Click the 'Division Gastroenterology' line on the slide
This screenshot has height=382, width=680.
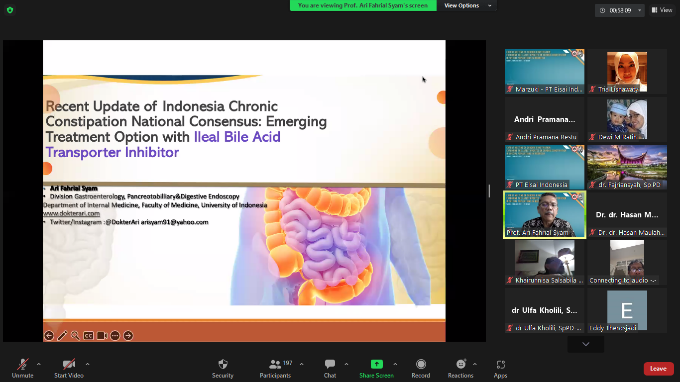[x=144, y=196]
